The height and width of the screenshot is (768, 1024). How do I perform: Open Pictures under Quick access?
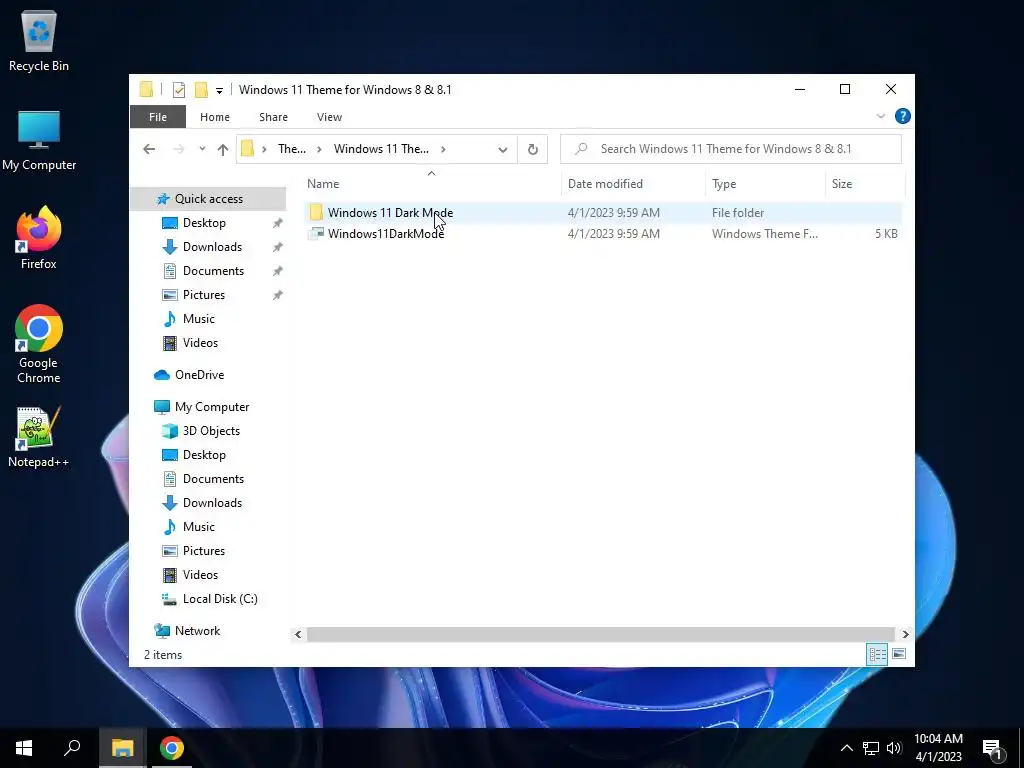(x=204, y=295)
